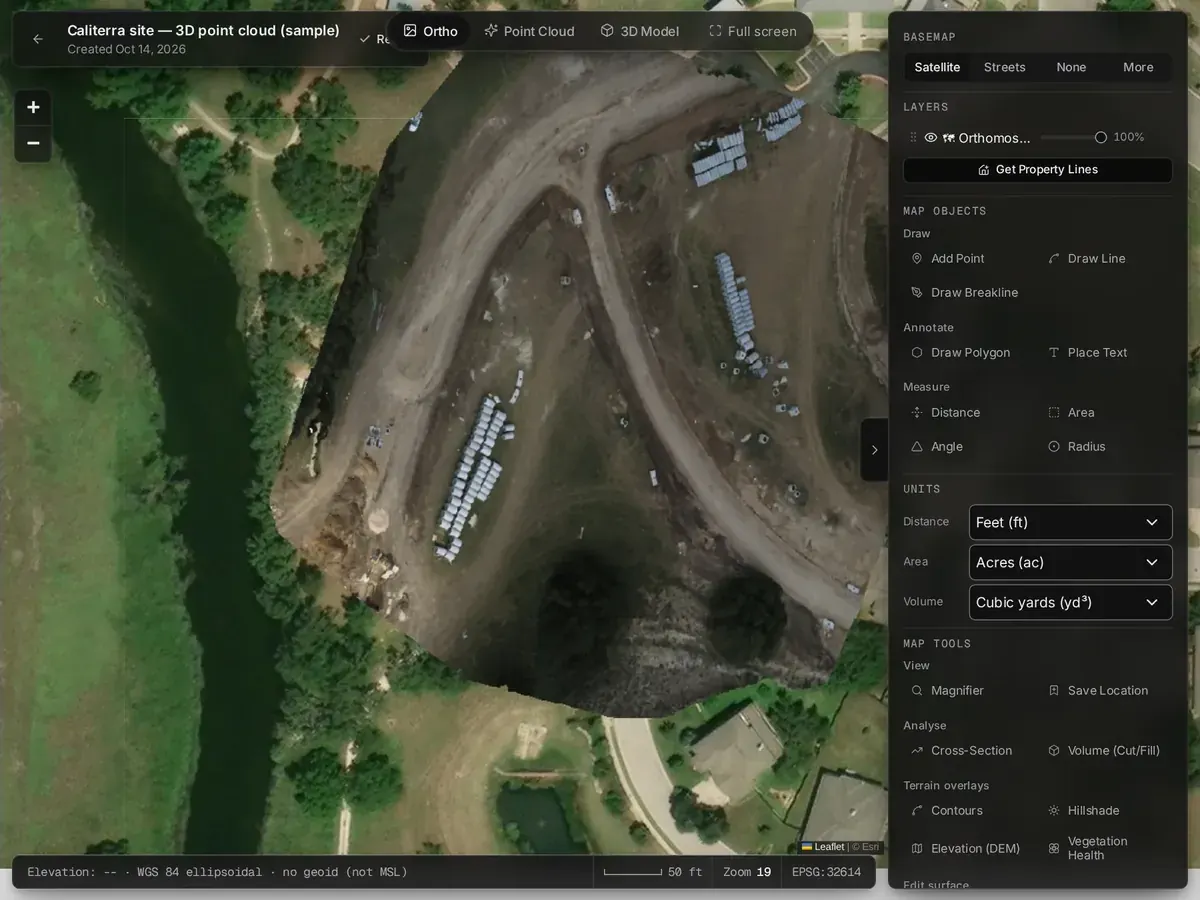Viewport: 1200px width, 900px height.
Task: Enter Full screen mode
Action: coord(753,31)
